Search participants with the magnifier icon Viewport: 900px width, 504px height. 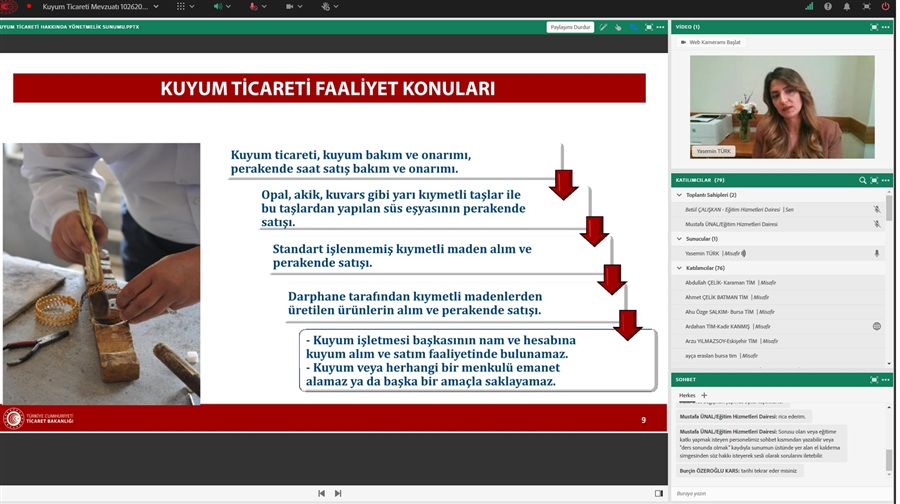coord(862,180)
